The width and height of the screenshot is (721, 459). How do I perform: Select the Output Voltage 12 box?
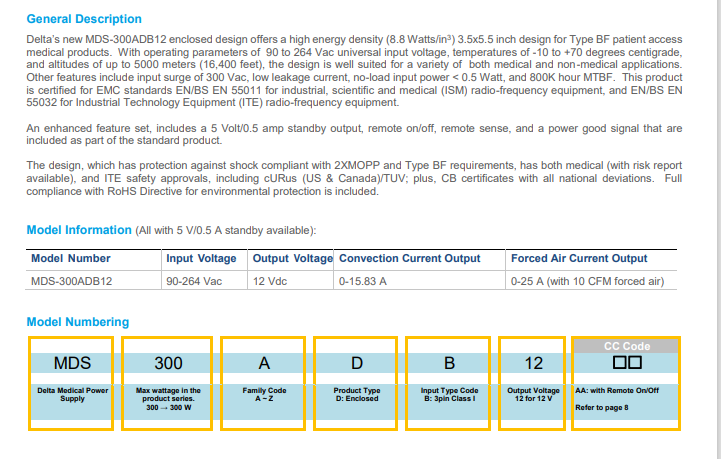click(x=534, y=362)
